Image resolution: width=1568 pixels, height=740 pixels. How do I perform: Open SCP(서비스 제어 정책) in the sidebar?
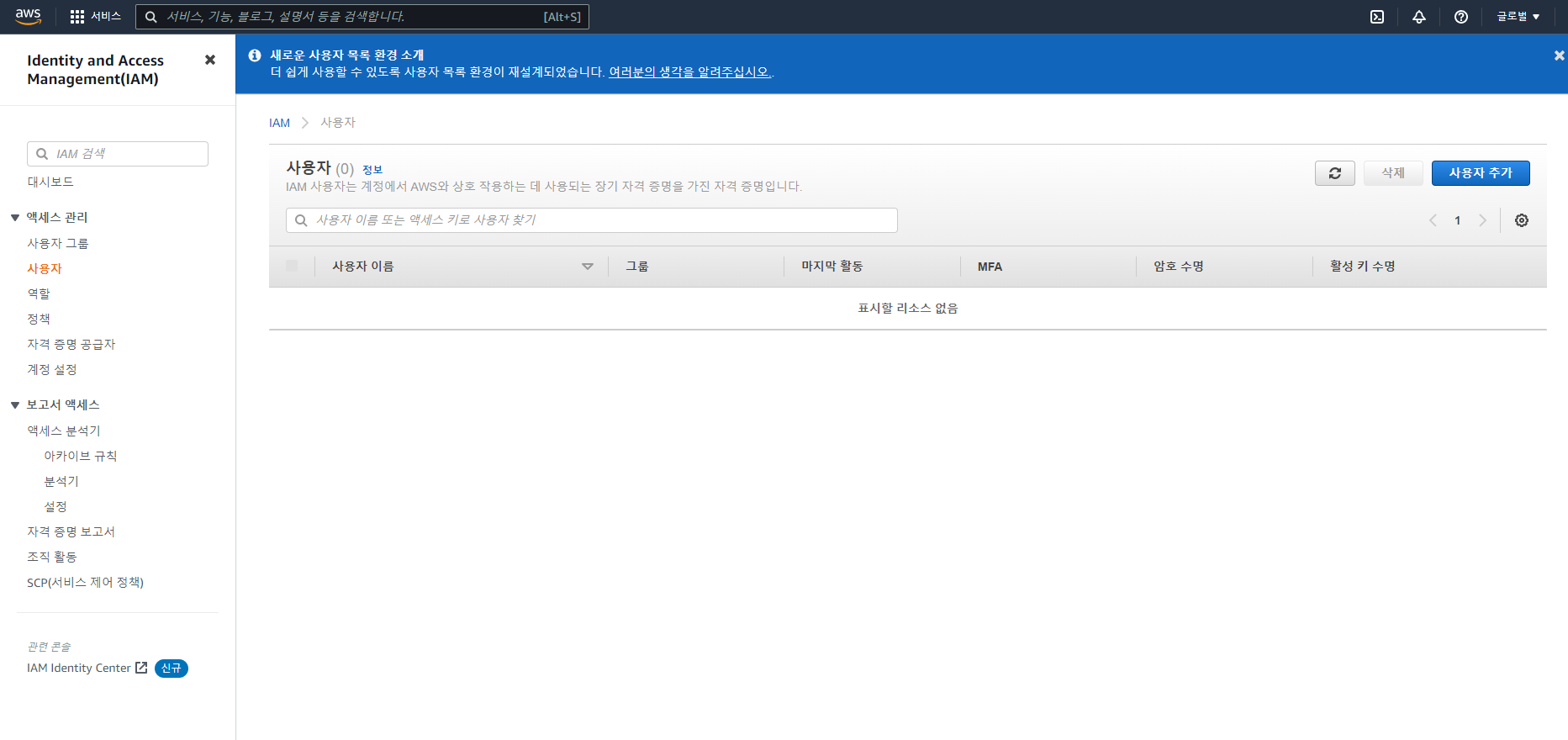point(85,582)
